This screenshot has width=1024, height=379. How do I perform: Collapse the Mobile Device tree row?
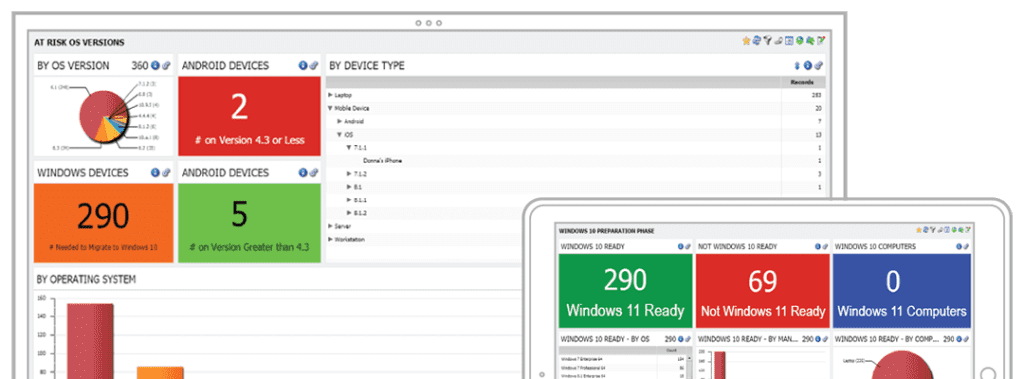[330, 108]
